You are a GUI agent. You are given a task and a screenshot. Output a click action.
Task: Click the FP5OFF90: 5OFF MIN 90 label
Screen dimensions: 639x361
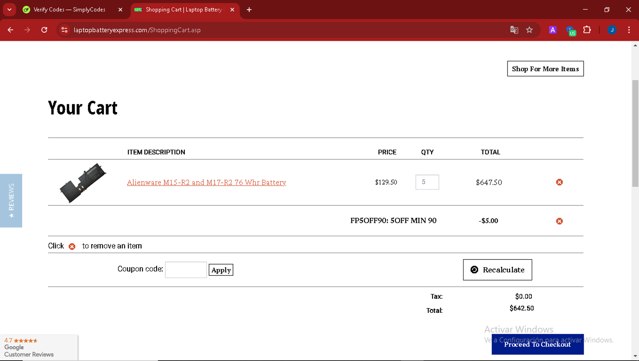pyautogui.click(x=393, y=220)
